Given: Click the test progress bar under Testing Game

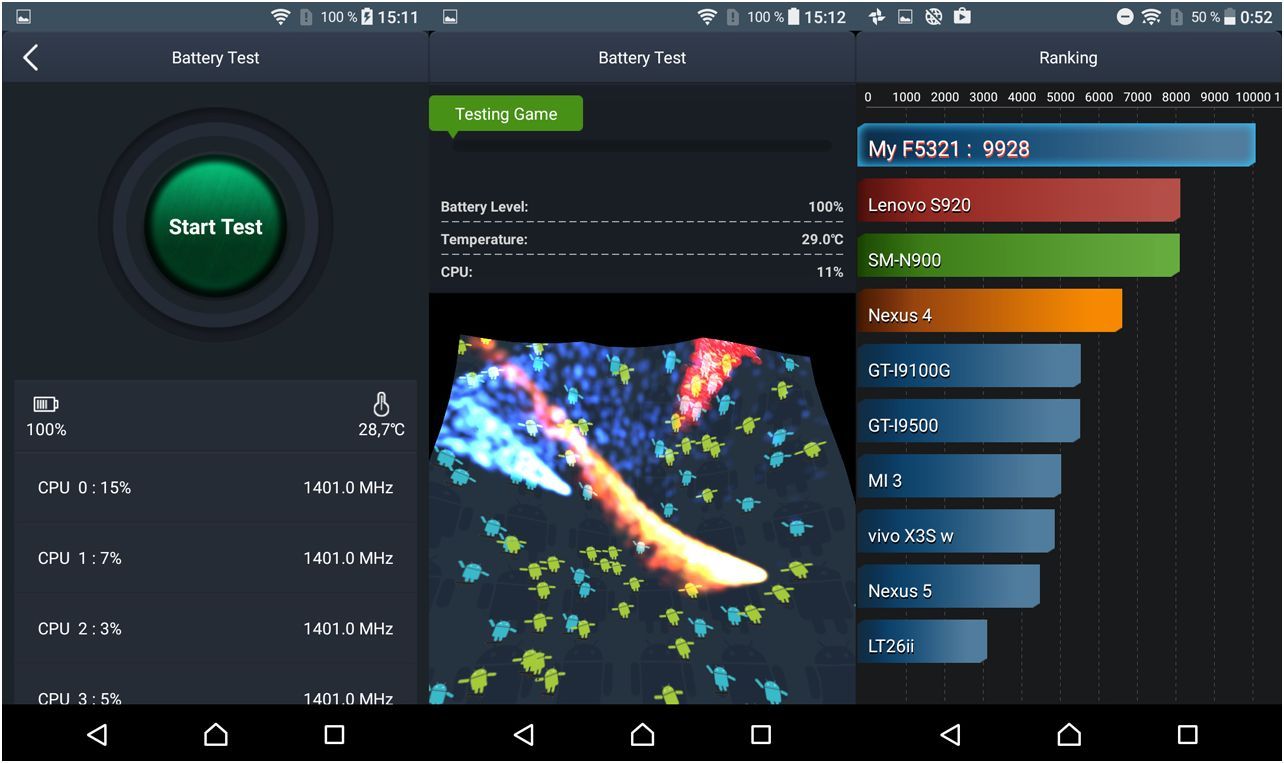Looking at the screenshot, I should coord(641,145).
